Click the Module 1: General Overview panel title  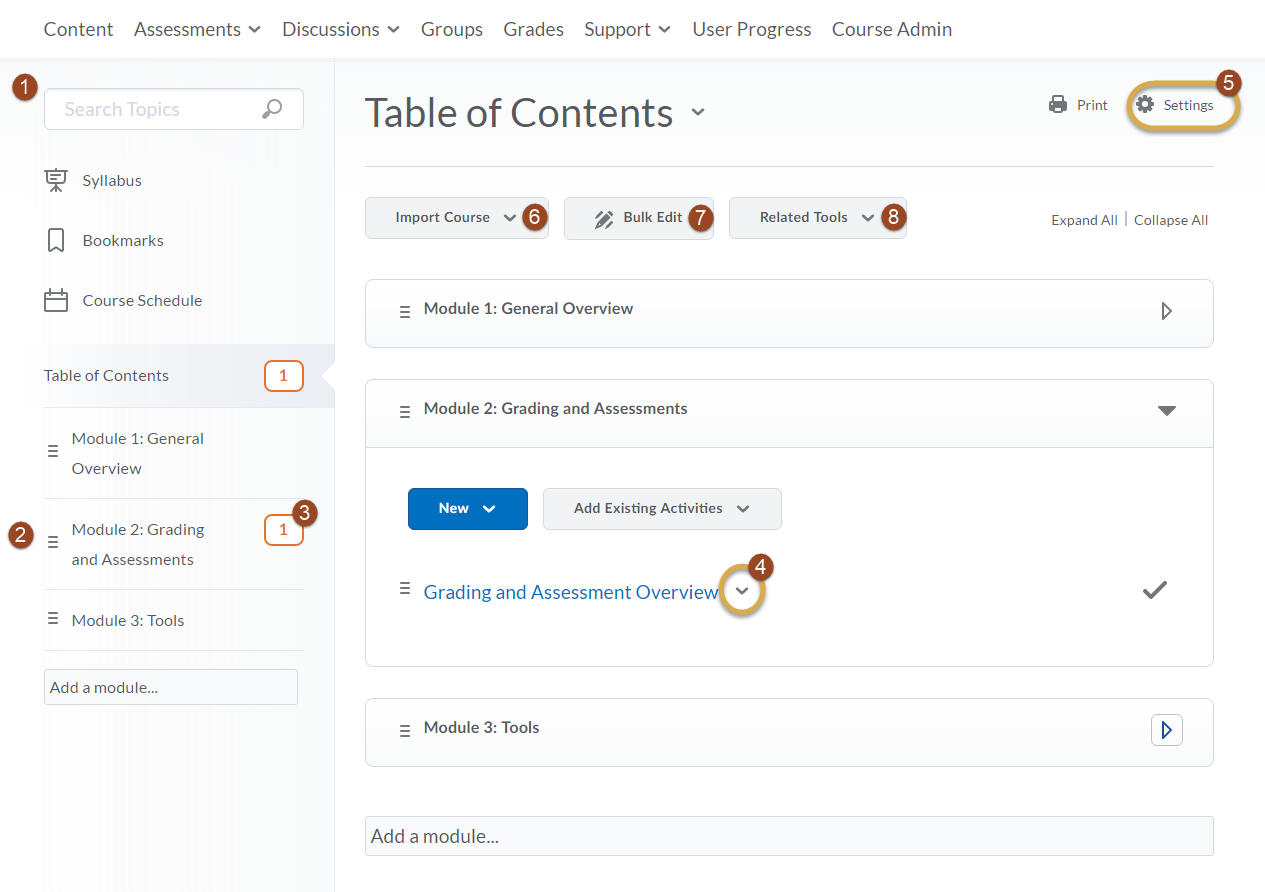528,309
